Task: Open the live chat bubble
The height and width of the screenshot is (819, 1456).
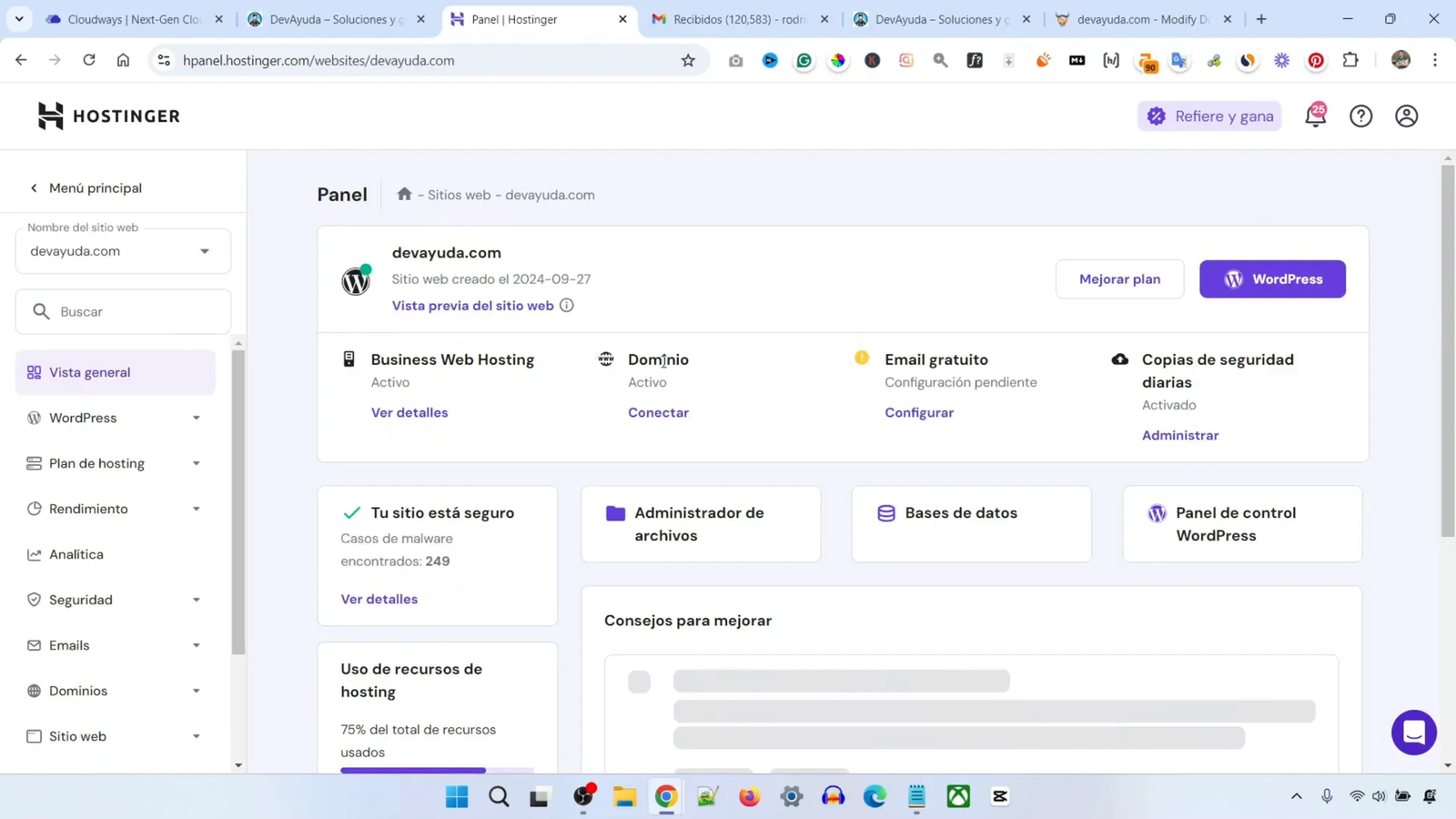Action: 1412,731
